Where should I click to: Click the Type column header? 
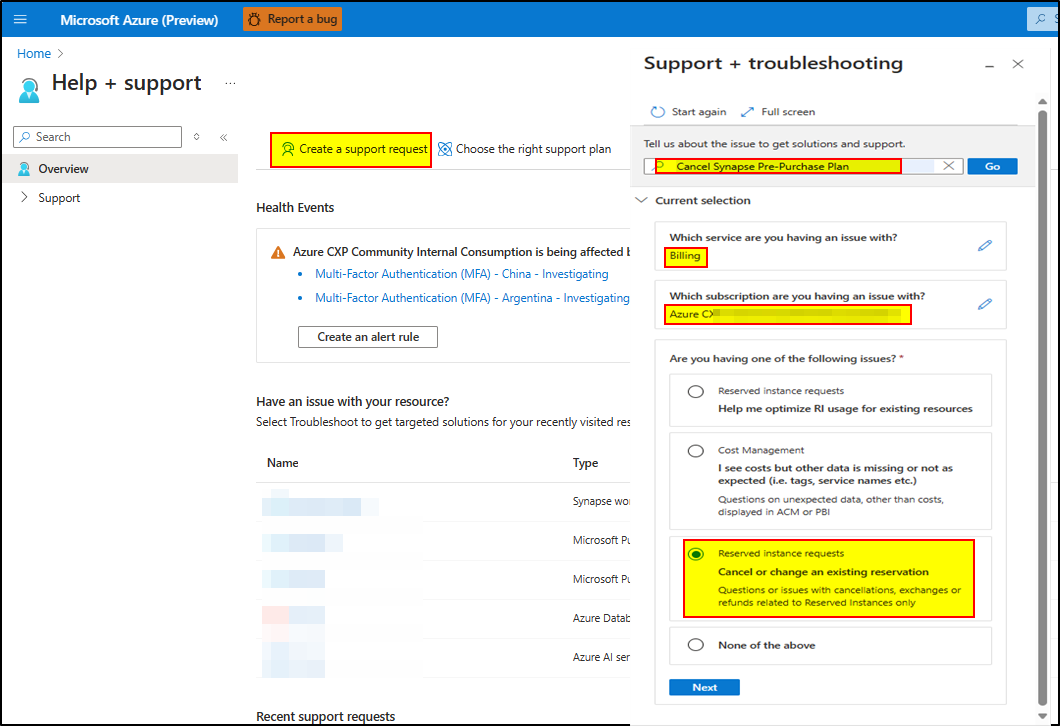tap(585, 463)
